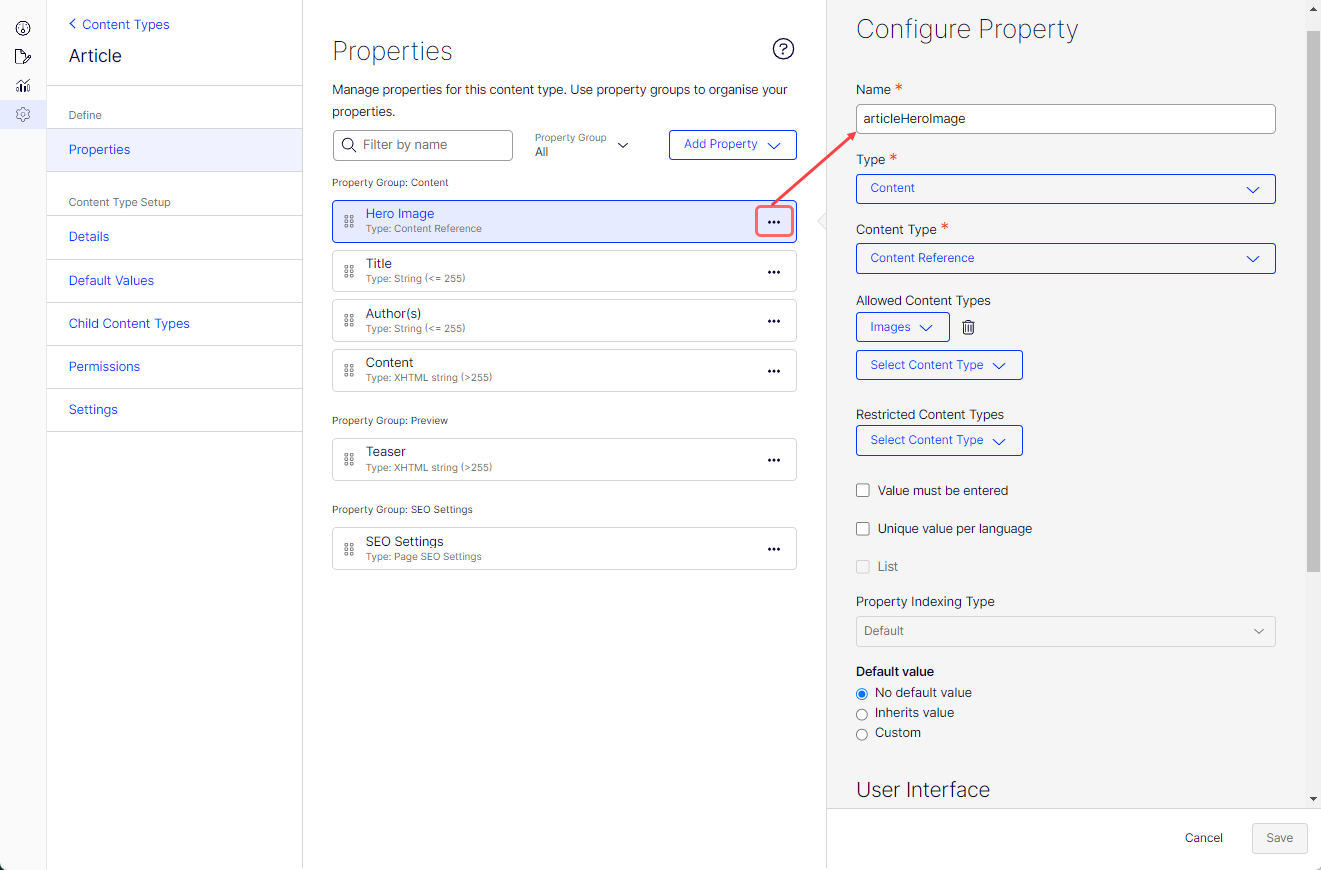This screenshot has height=870, width=1321.
Task: Open the Property Indexing Type dropdown
Action: pos(1066,631)
